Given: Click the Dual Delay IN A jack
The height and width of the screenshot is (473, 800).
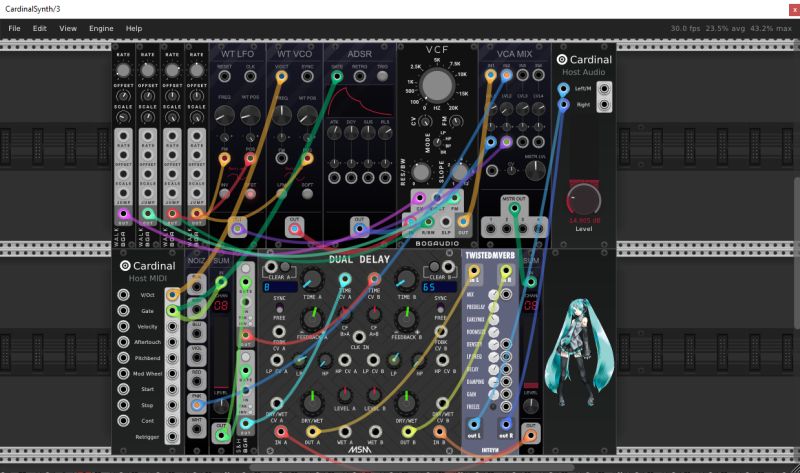Looking at the screenshot, I should point(281,432).
